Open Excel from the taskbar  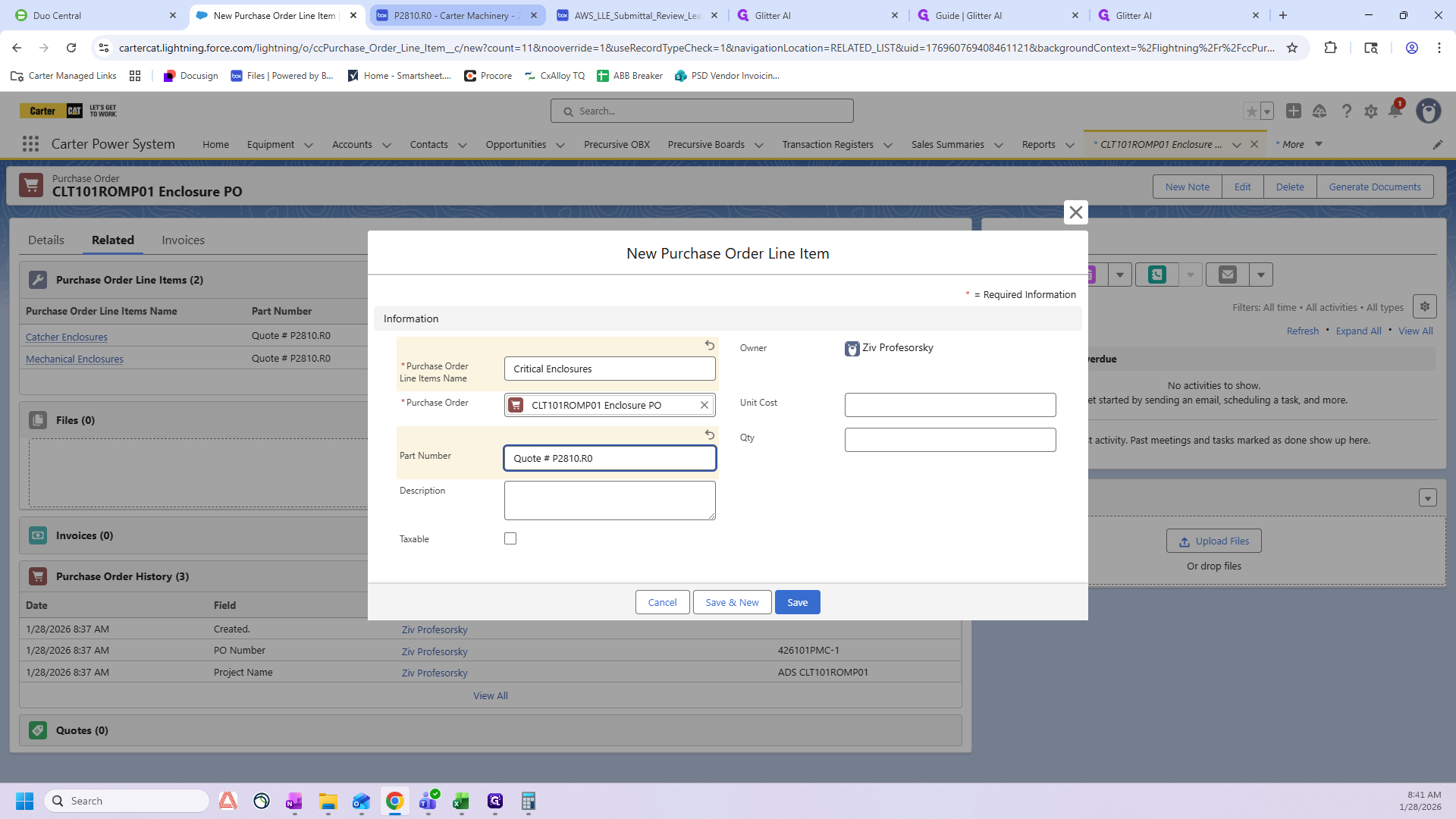[461, 801]
